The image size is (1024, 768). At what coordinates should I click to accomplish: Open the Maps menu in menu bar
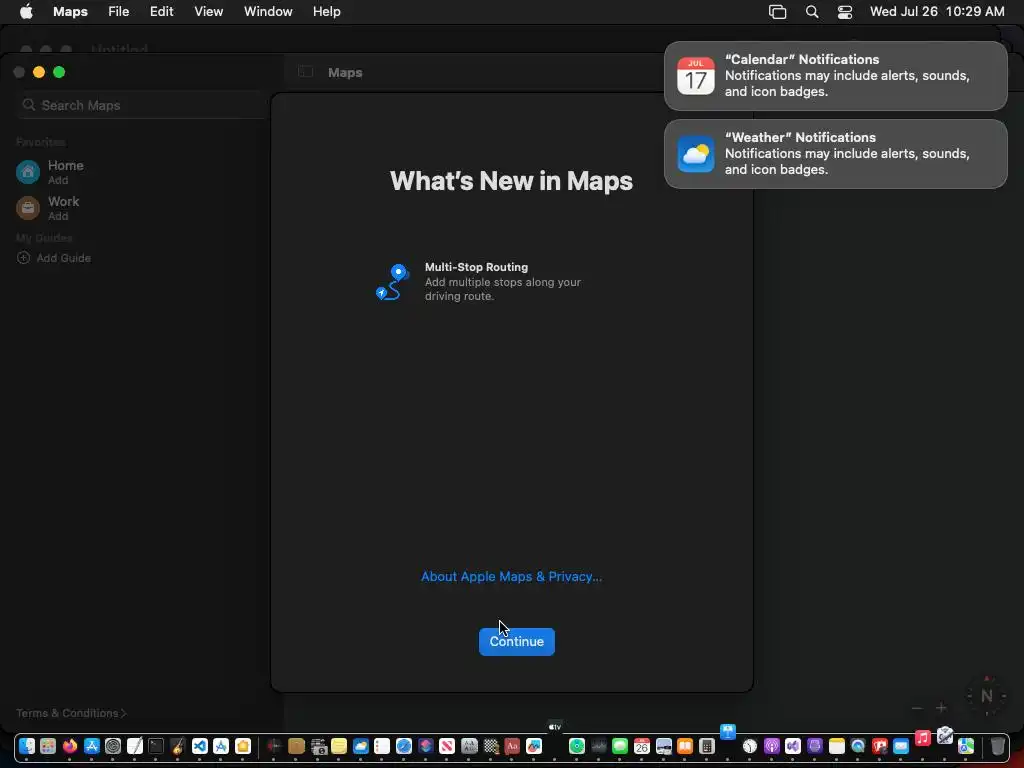[71, 12]
